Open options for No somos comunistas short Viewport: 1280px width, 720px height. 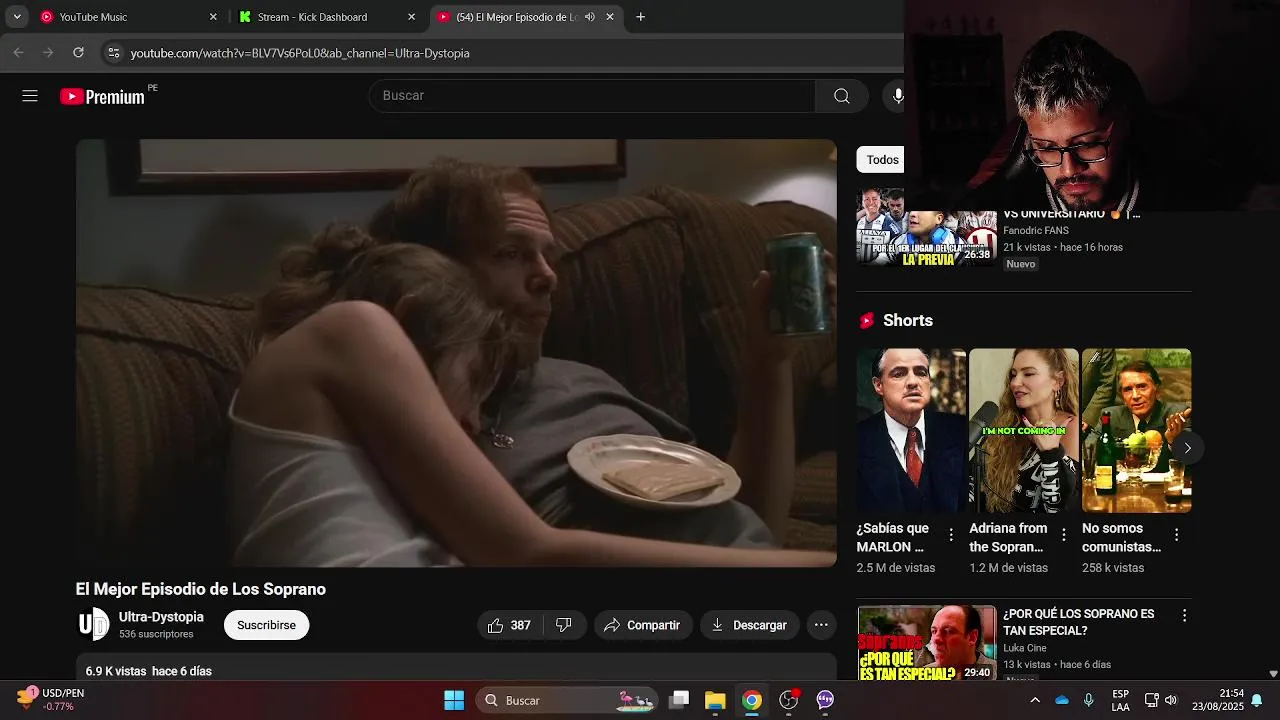coord(1176,535)
